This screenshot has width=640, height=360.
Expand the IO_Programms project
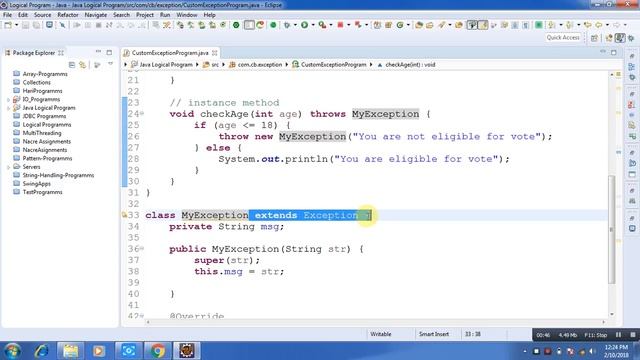pos(8,100)
